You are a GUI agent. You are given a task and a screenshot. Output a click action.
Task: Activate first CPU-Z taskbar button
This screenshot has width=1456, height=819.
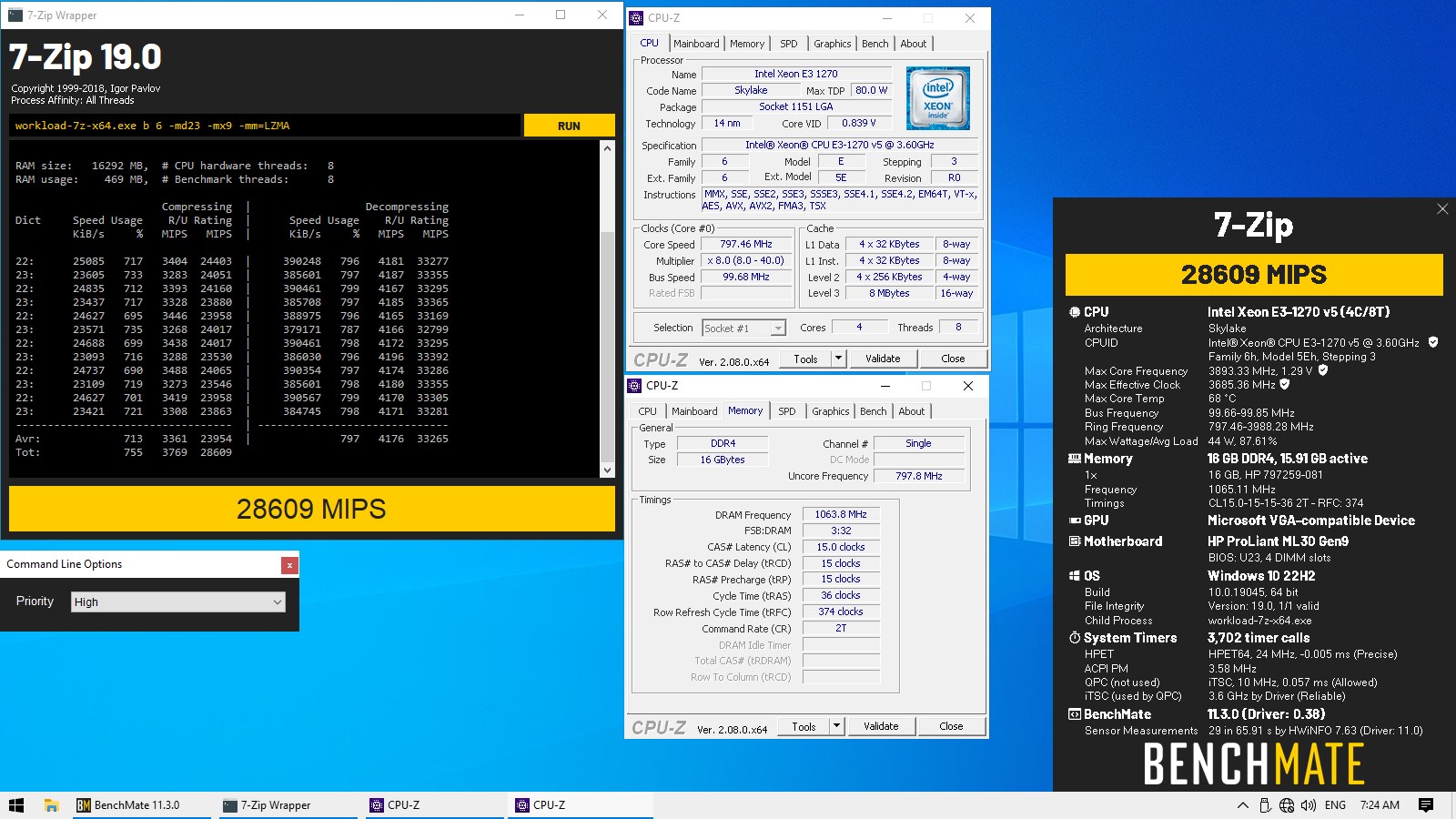435,805
